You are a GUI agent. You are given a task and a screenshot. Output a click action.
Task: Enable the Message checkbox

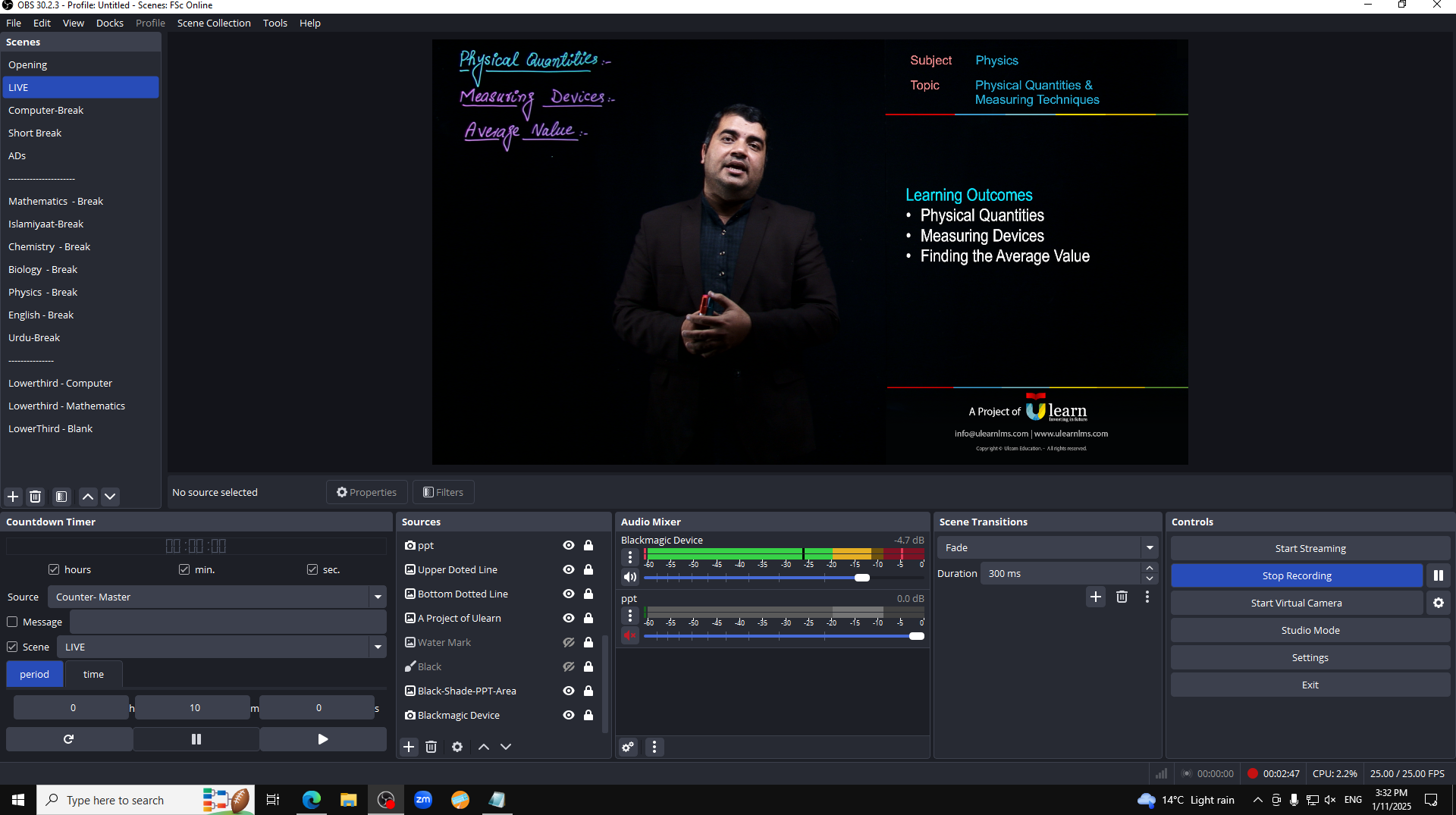tap(12, 622)
